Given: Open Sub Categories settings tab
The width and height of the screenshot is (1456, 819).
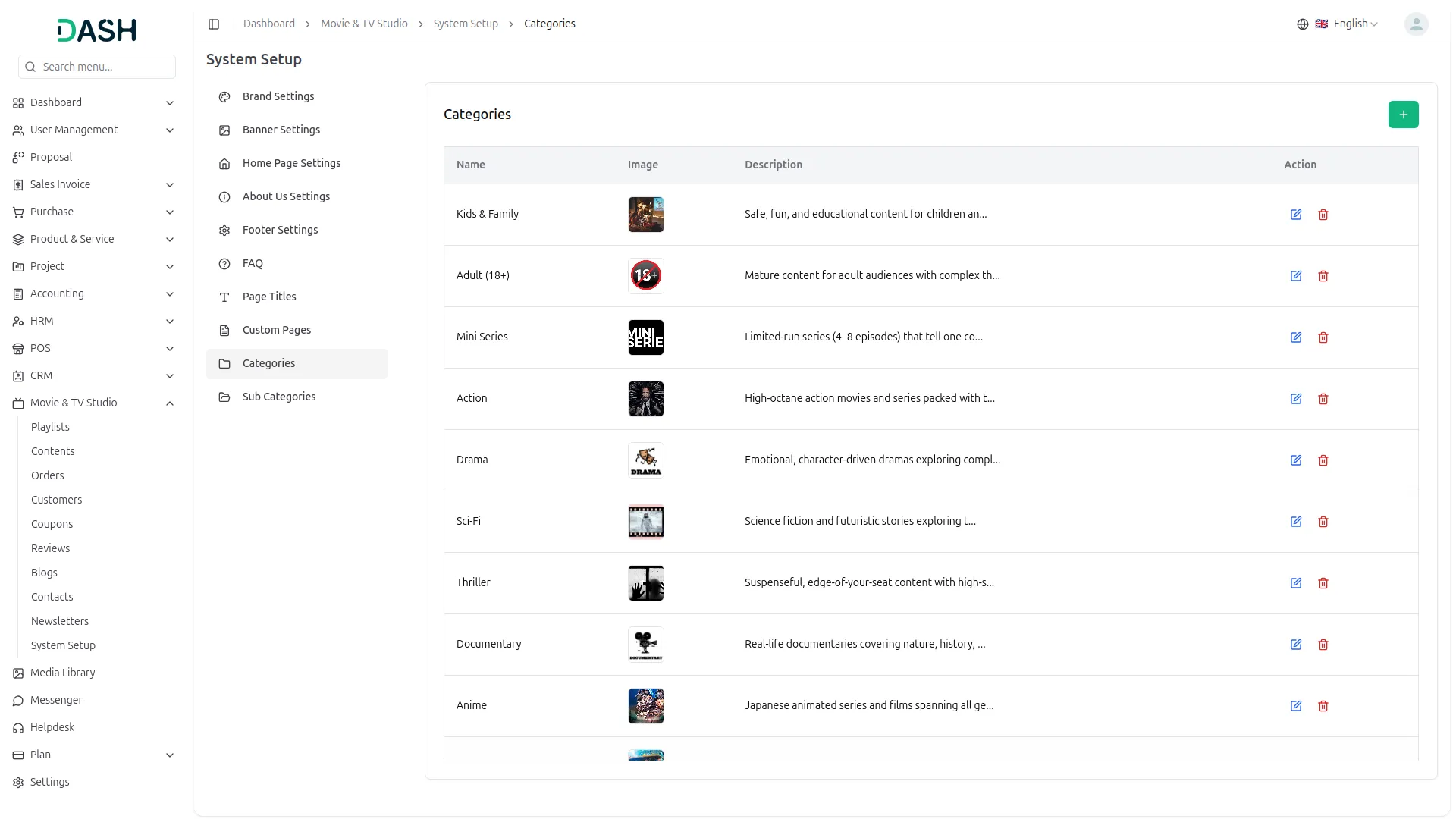Looking at the screenshot, I should pyautogui.click(x=279, y=397).
